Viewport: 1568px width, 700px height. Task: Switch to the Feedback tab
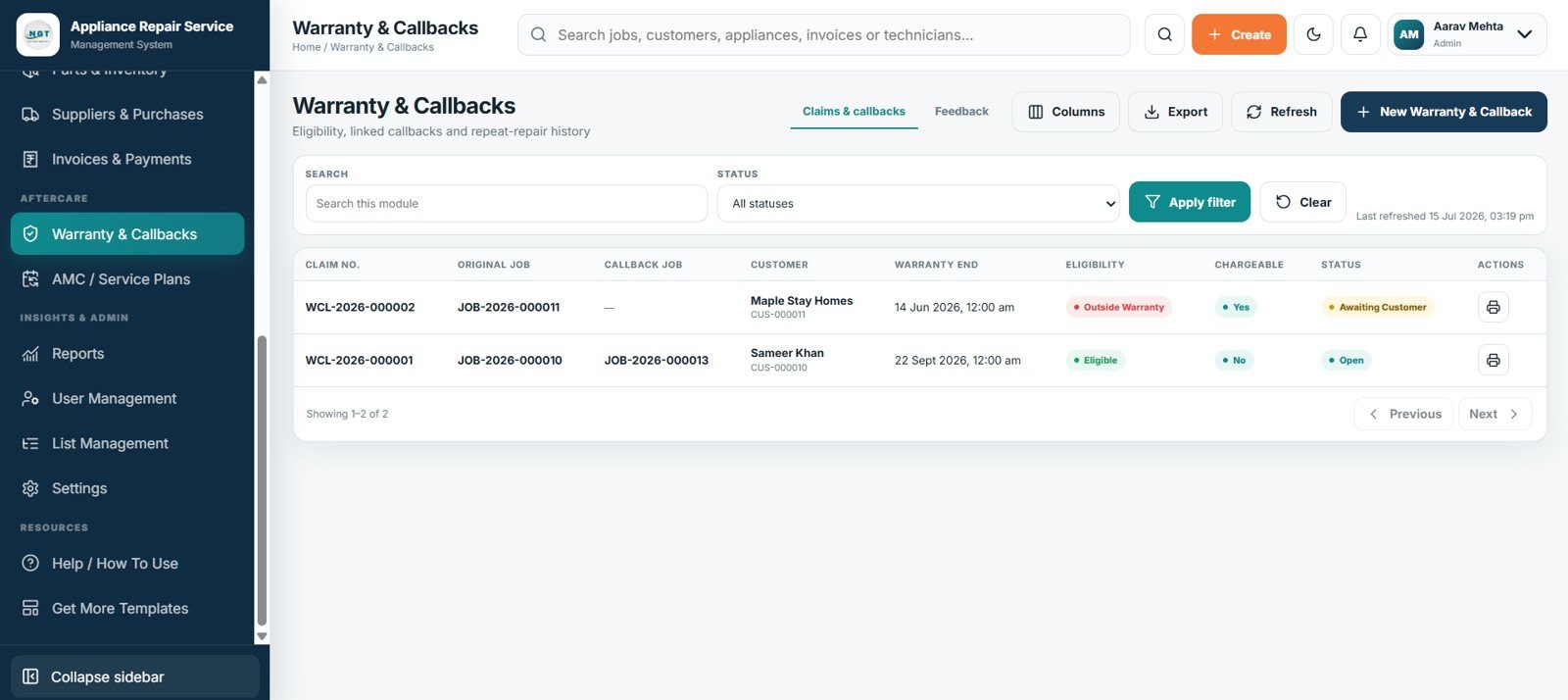pos(961,112)
